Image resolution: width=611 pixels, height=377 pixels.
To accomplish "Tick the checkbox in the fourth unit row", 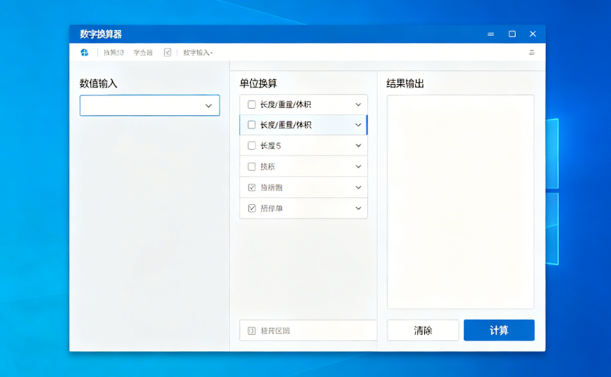I will [x=252, y=167].
